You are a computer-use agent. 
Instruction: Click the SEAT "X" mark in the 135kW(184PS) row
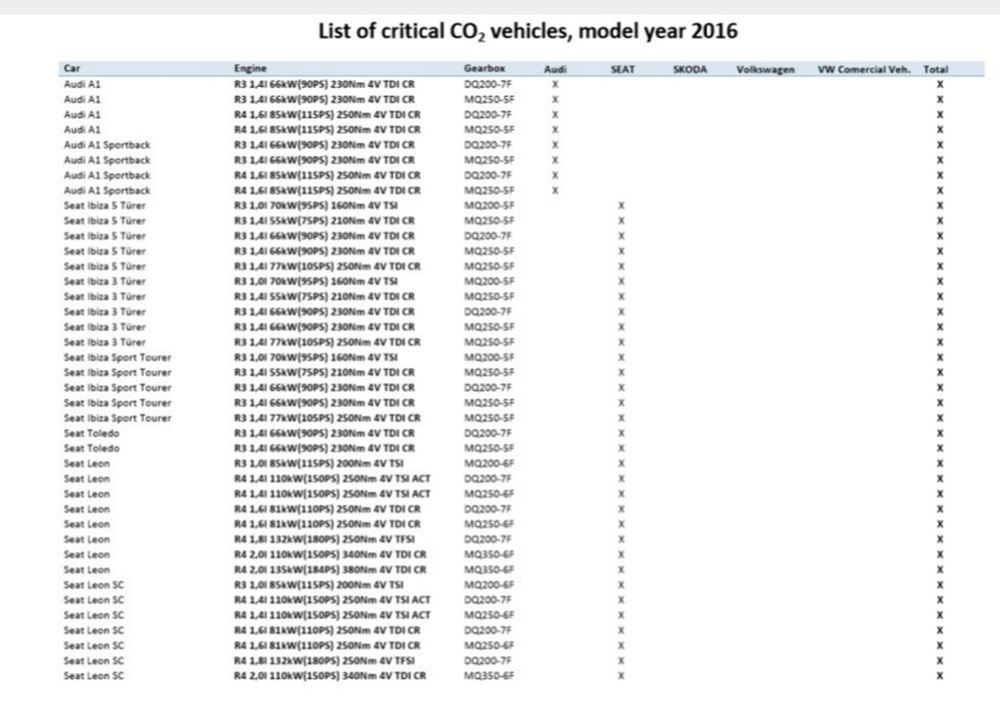point(621,570)
